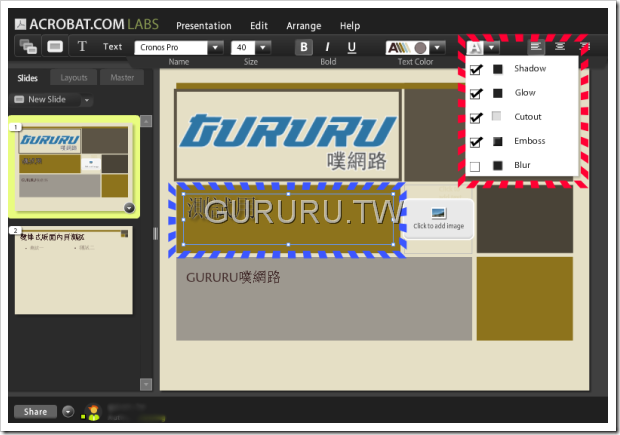Screen dimensions: 620x435
Task: Click the Cronos Pro font name field
Action: 171,47
